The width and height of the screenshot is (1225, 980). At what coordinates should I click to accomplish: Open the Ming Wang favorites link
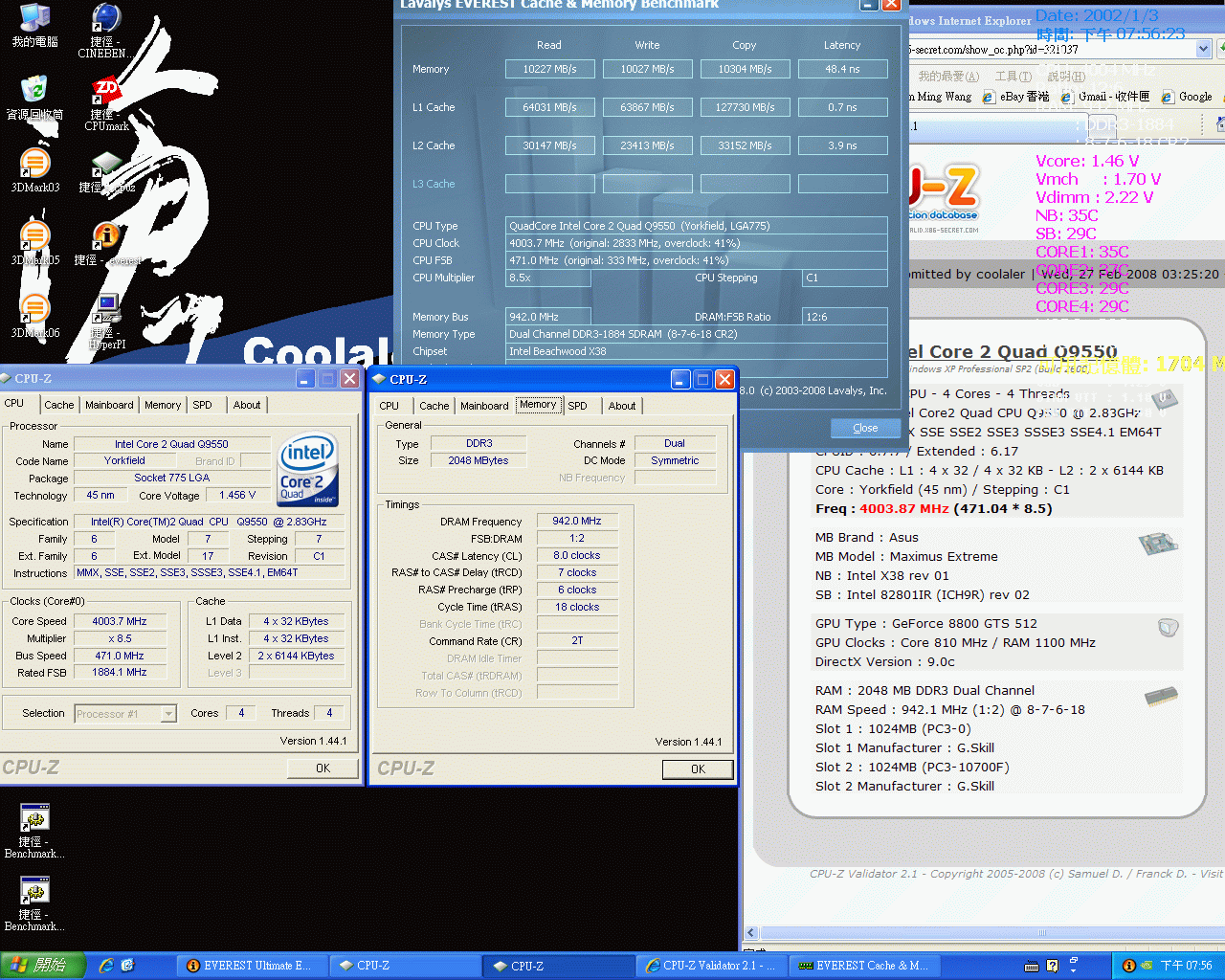(x=941, y=97)
